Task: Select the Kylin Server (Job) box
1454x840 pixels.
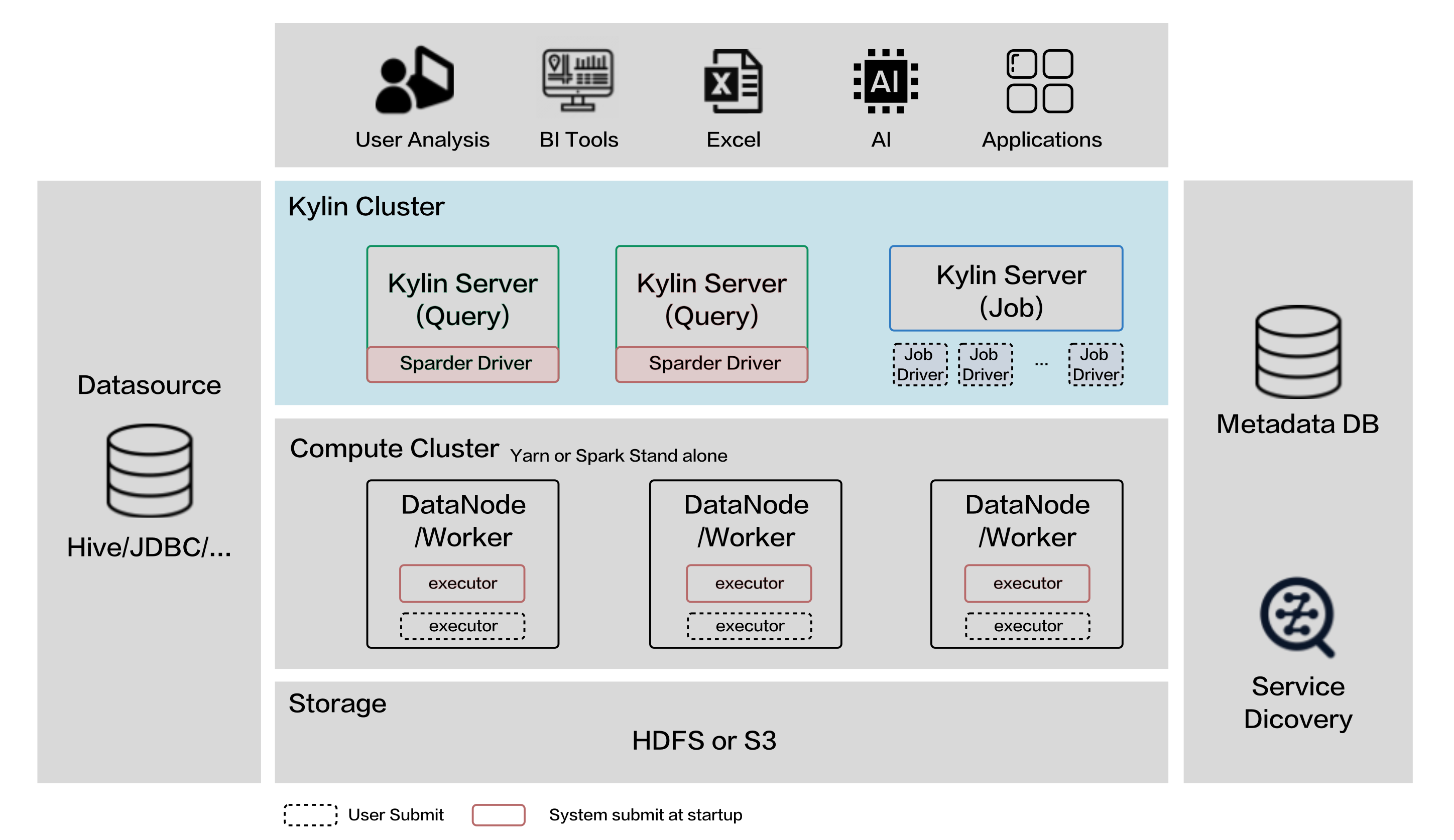Action: (1006, 288)
